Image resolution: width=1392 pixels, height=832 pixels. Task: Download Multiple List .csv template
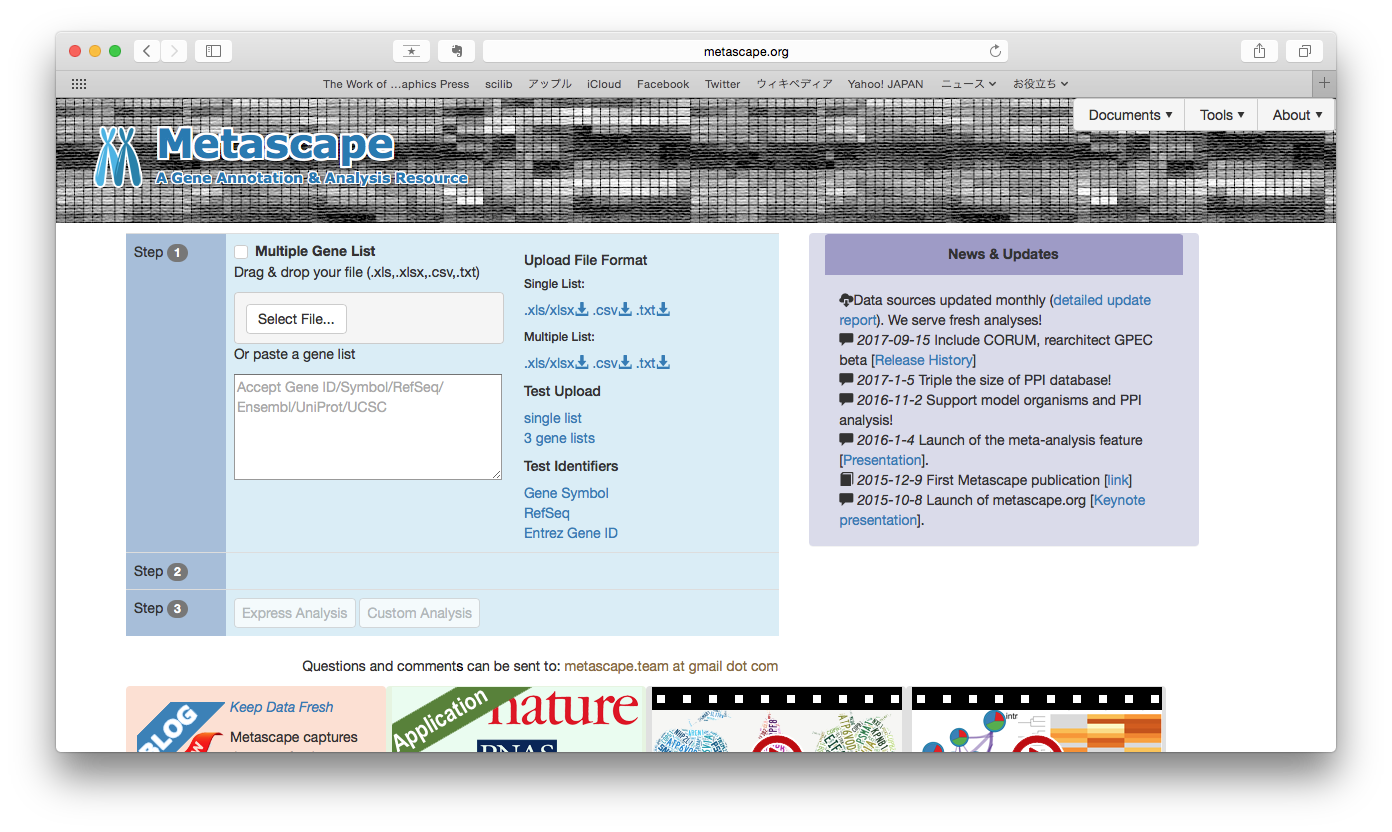[612, 363]
